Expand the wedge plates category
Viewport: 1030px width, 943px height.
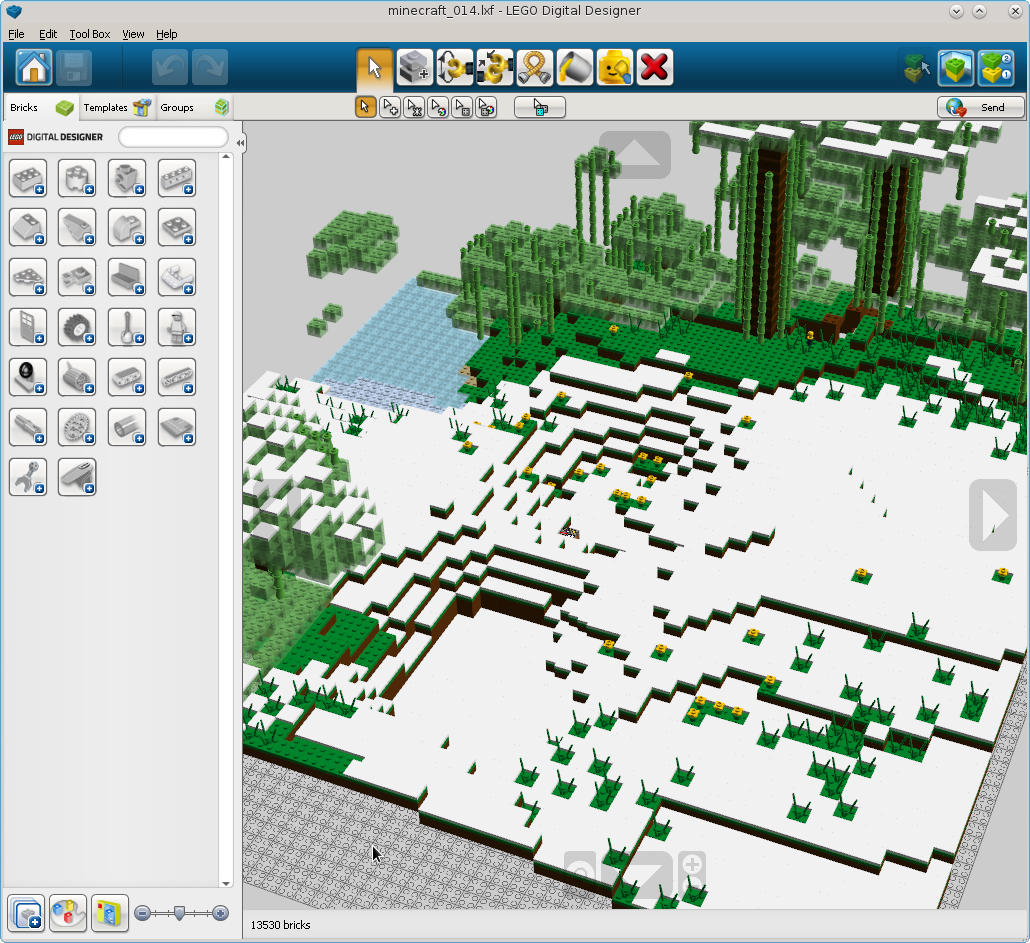click(x=28, y=277)
